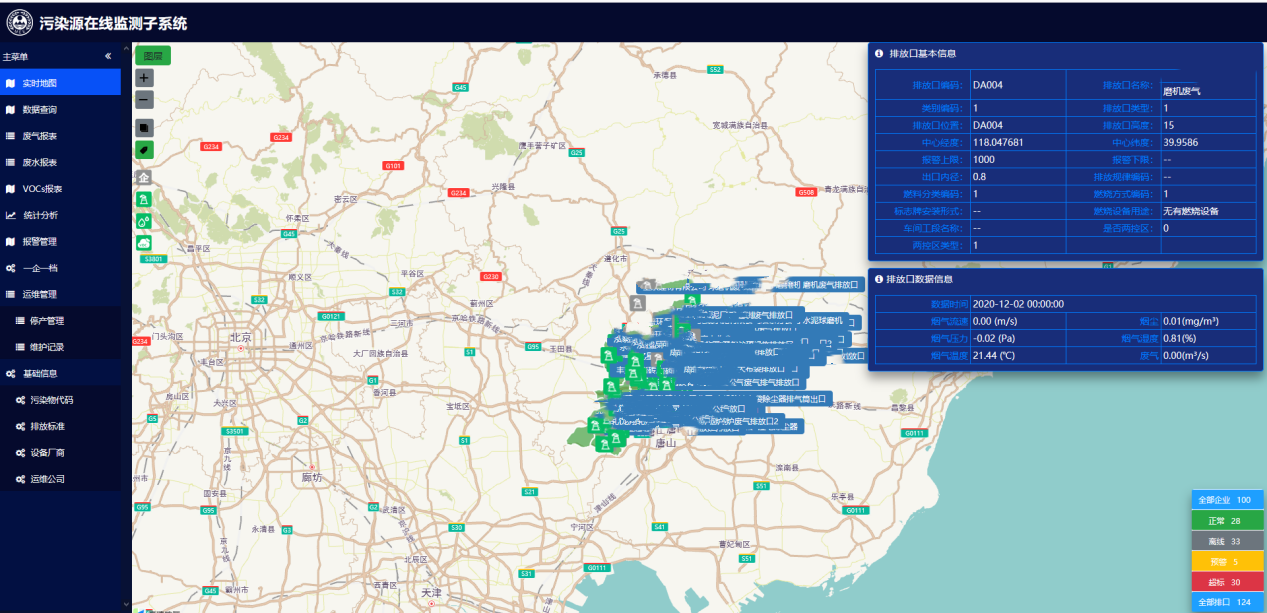Select the red 超标 30 legend swatch
The width and height of the screenshot is (1267, 613).
(x=1227, y=582)
